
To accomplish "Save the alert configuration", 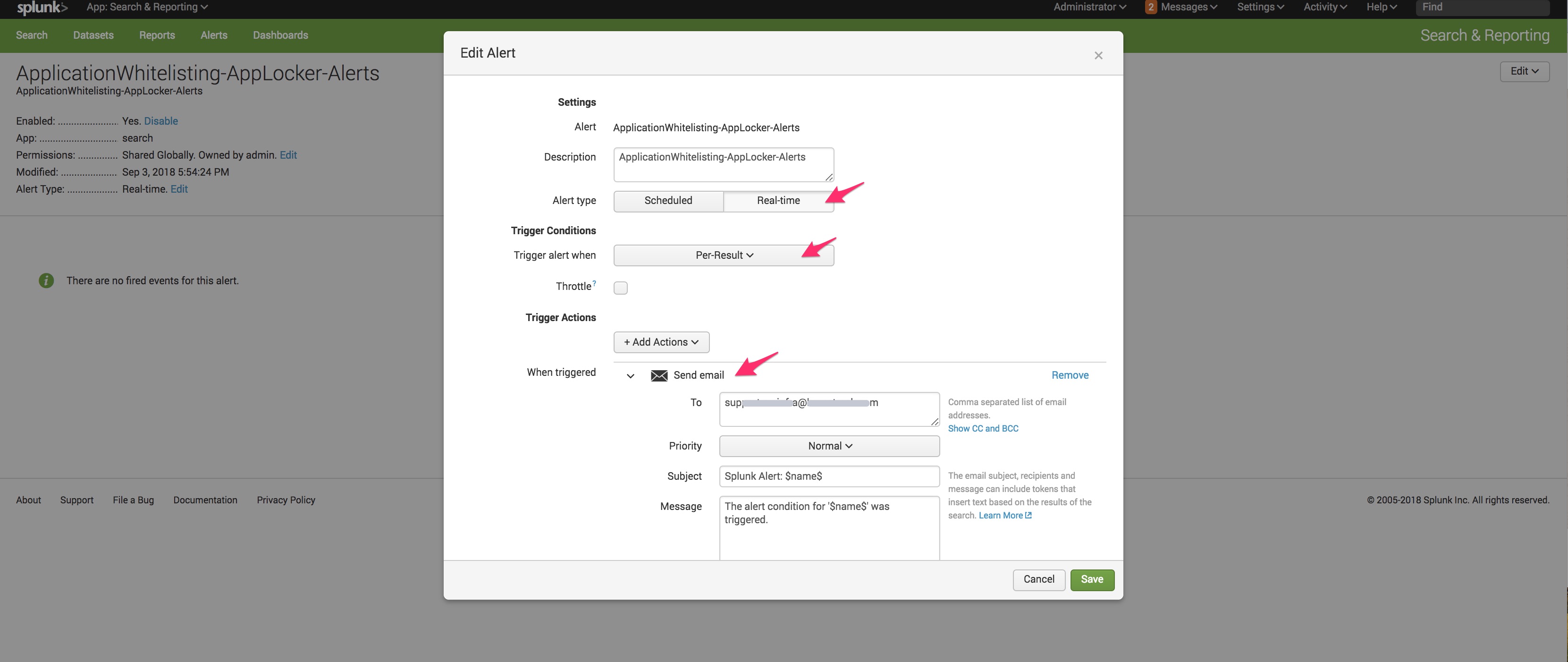I will coord(1092,579).
